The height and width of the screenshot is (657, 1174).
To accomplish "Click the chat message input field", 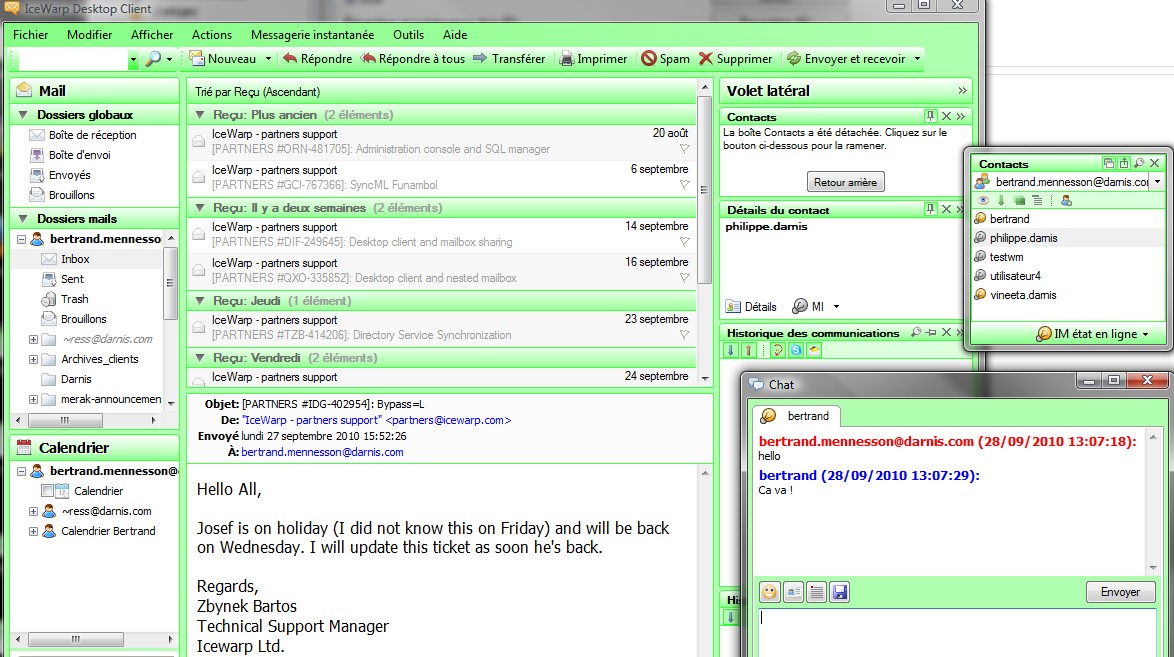I will (955, 630).
